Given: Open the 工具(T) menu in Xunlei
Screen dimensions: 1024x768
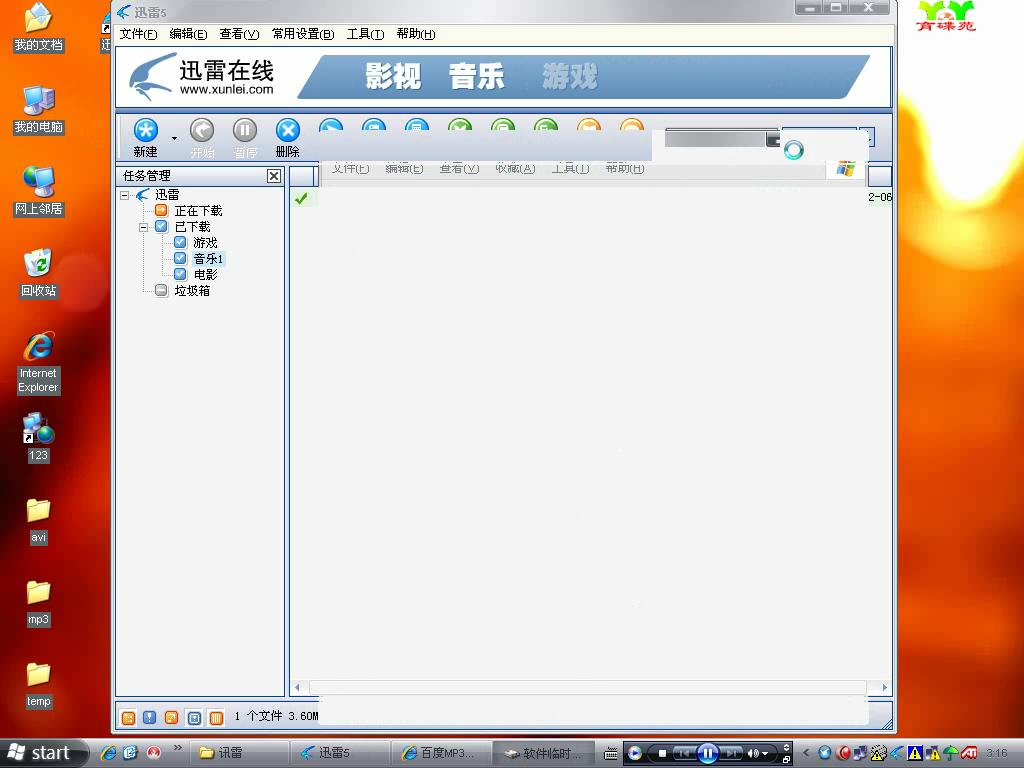Looking at the screenshot, I should point(365,34).
